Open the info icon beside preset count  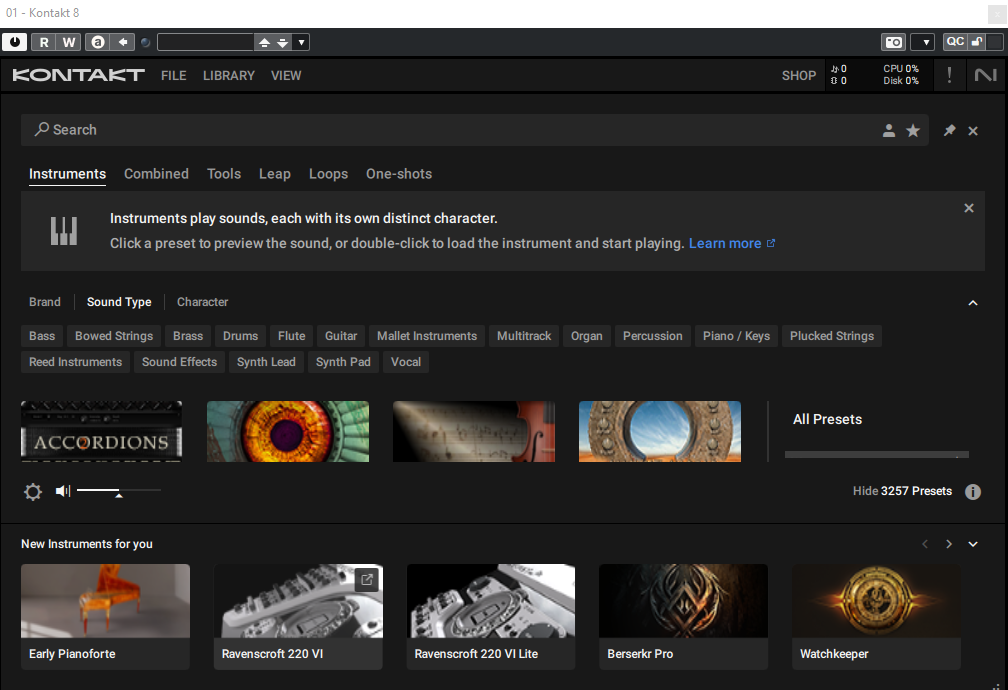[x=973, y=492]
